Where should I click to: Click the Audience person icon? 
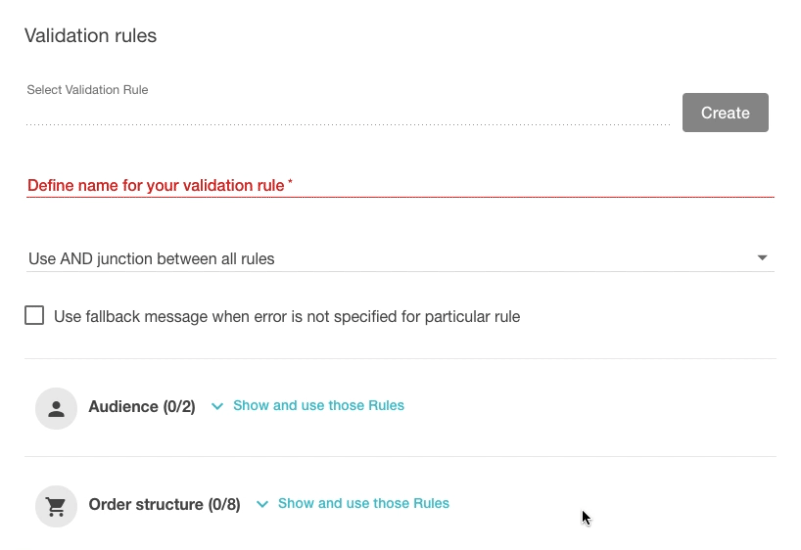pos(56,408)
